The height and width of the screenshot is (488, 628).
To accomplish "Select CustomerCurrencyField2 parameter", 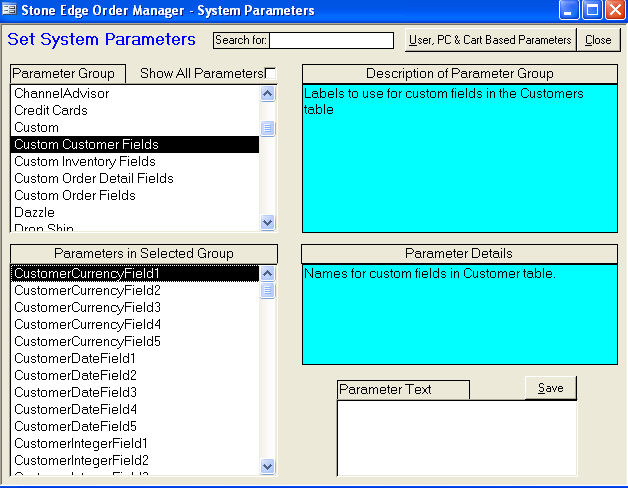I will pos(135,290).
